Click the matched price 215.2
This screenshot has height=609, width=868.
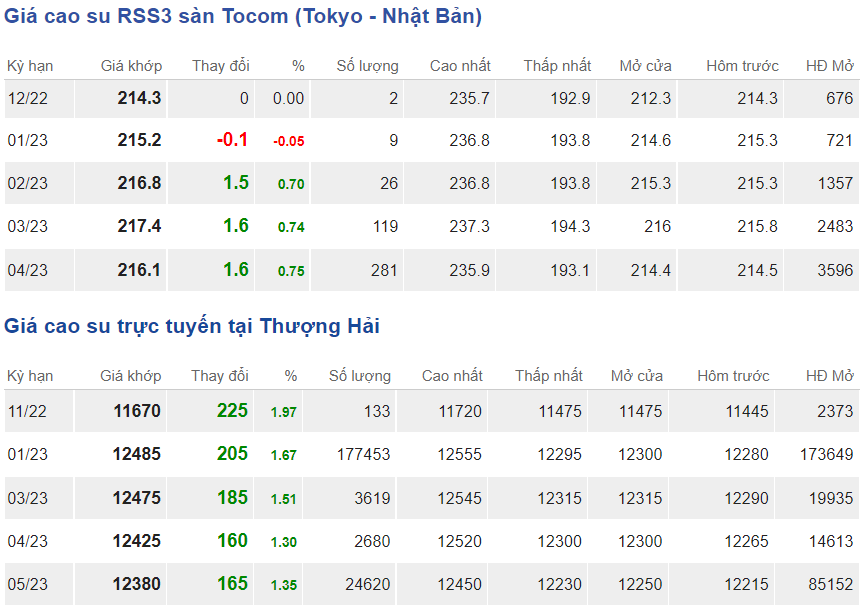[139, 141]
